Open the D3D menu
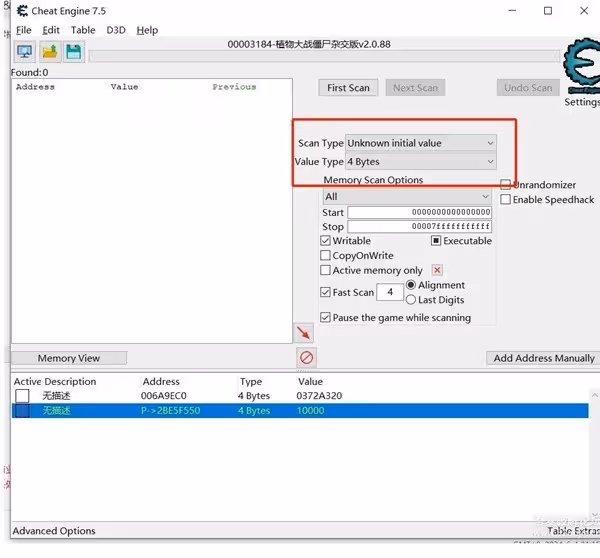The height and width of the screenshot is (558, 600). (116, 30)
